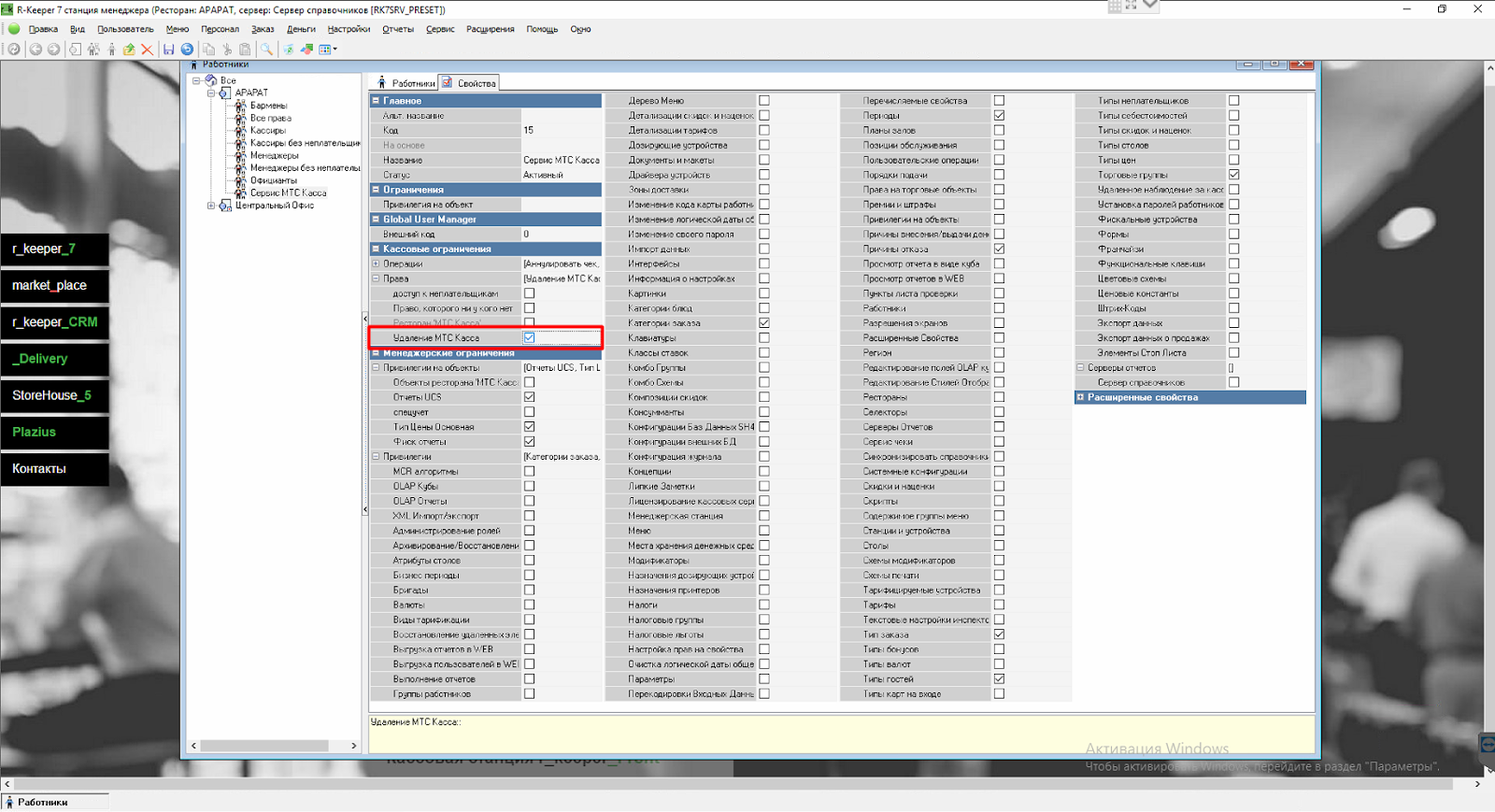Screen dimensions: 1495x812
Task: Click the single person employee toolbar icon
Action: 111,50
